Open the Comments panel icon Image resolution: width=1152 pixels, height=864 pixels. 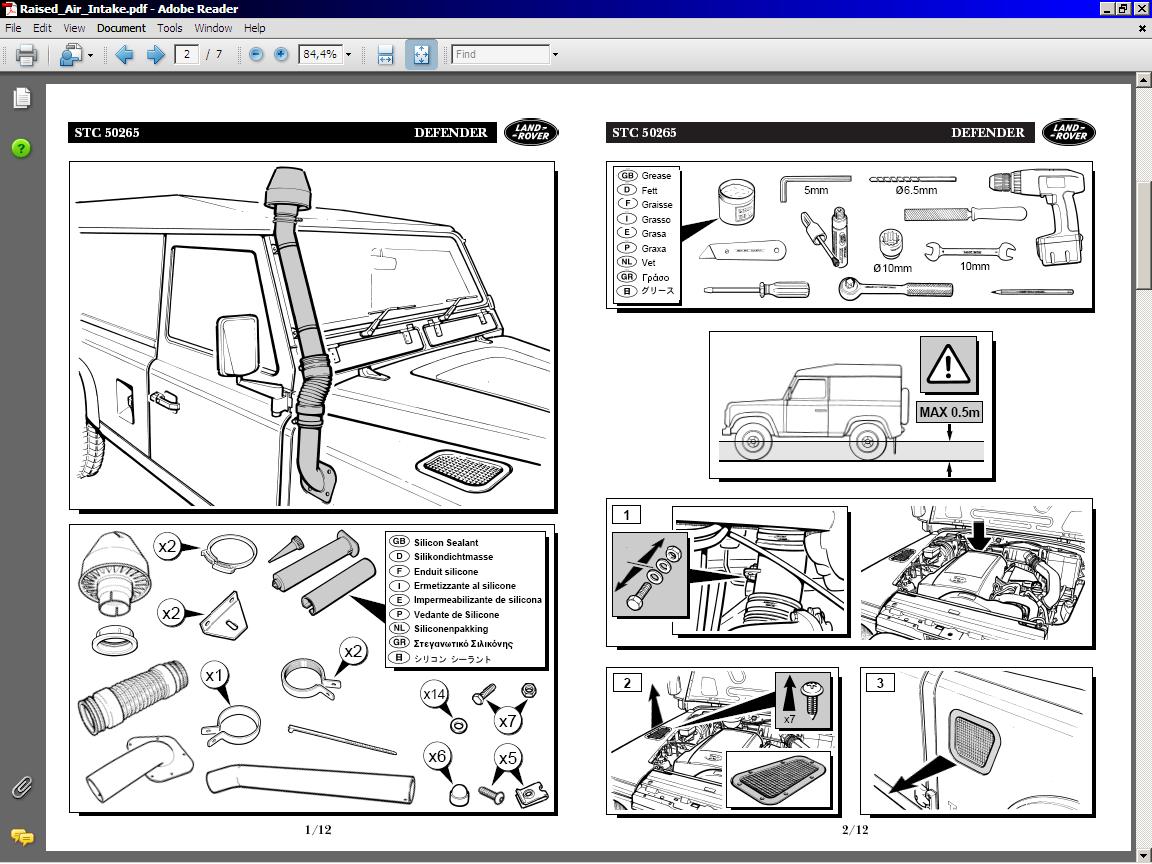(x=21, y=837)
